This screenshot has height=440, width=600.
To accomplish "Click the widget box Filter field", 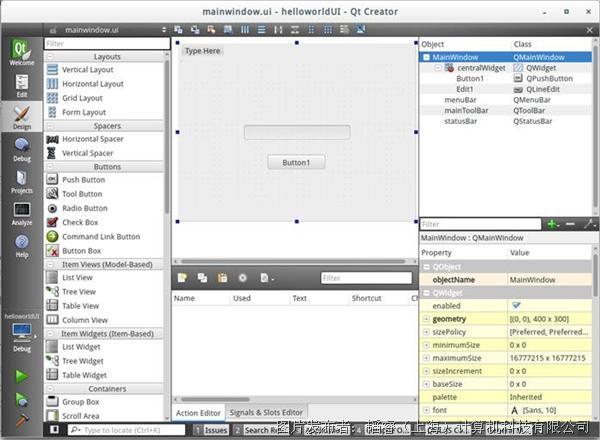I will coord(107,44).
